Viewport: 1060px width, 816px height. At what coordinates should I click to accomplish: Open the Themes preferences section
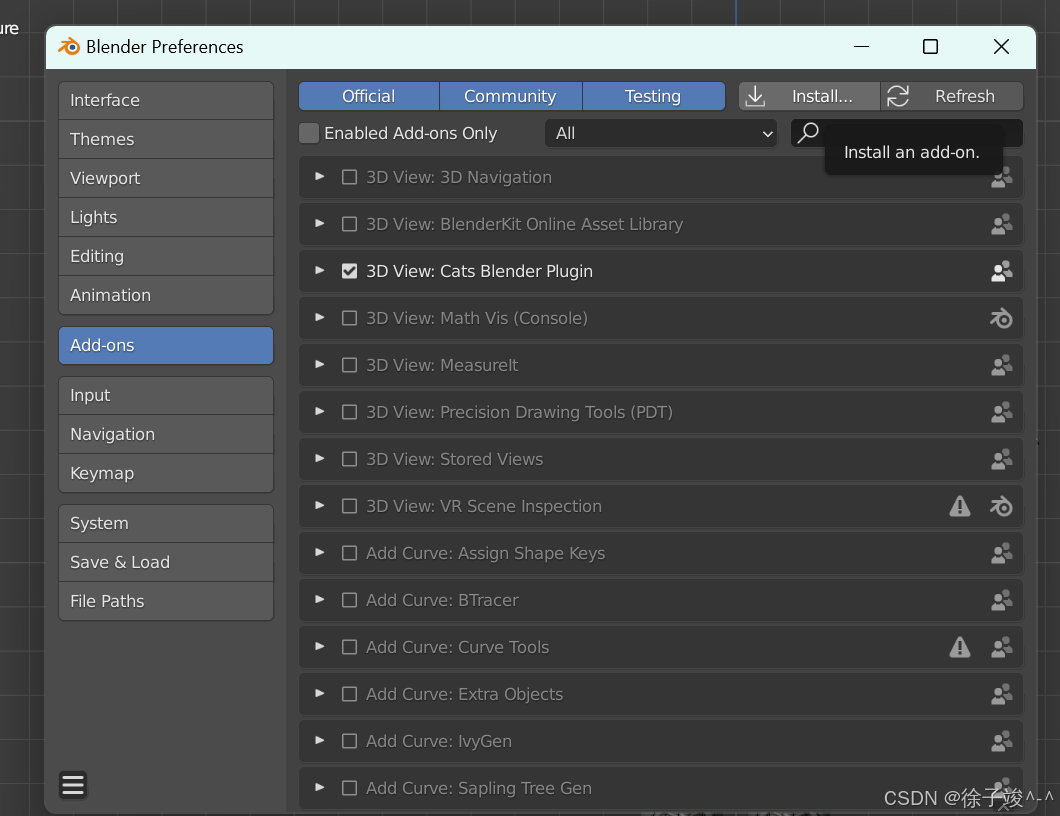pos(166,139)
